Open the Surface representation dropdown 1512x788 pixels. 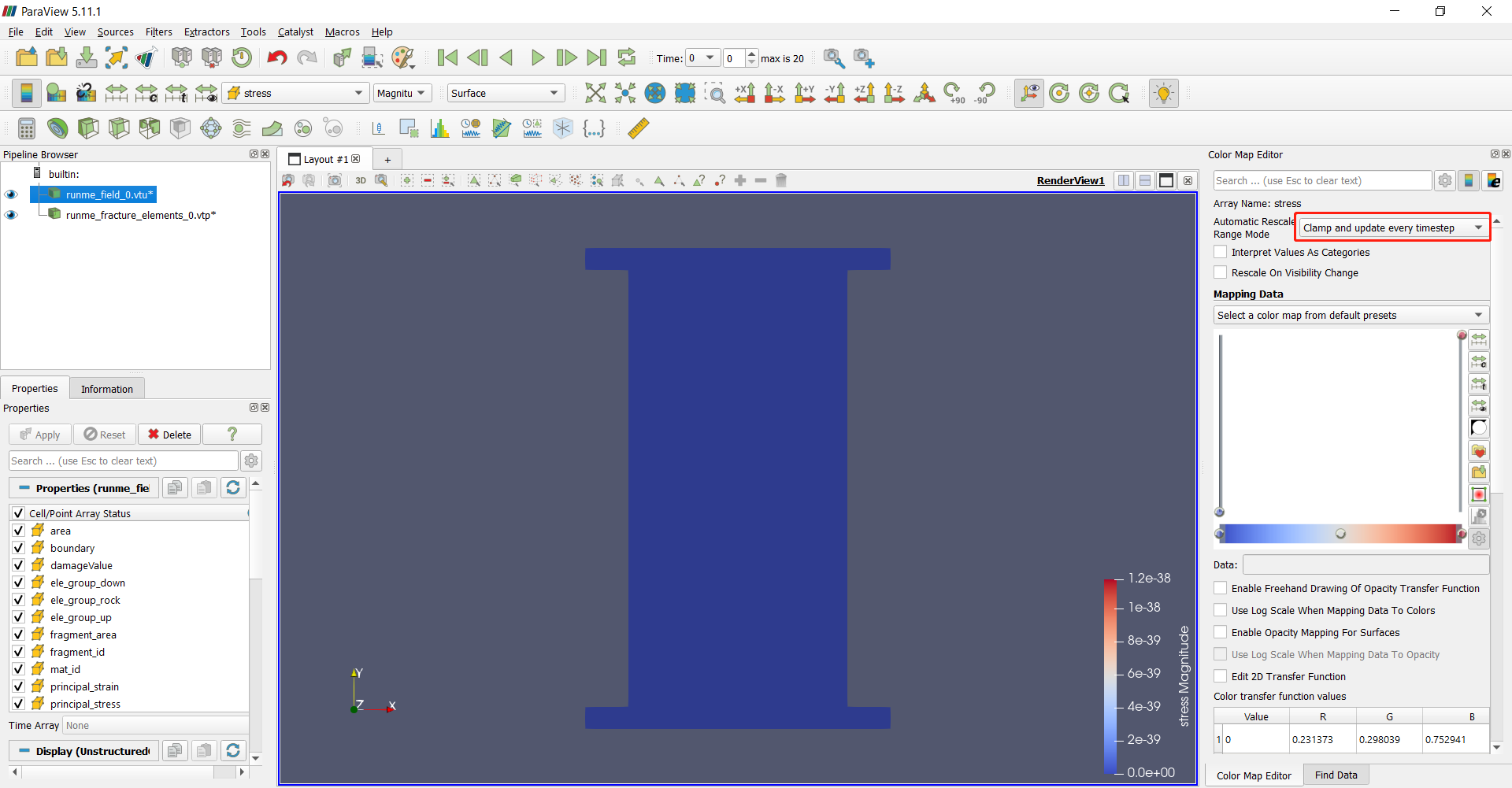[506, 93]
